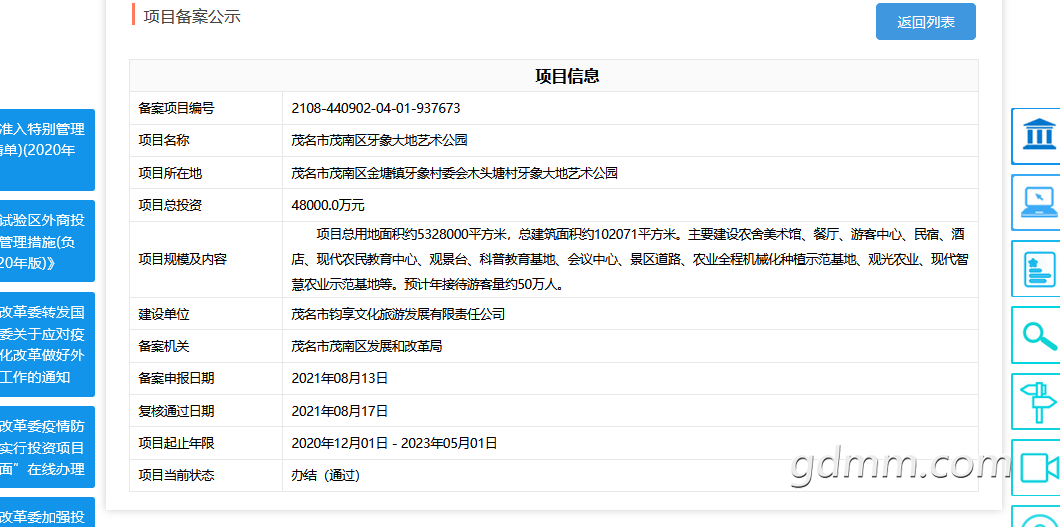Select the date 2021年08月13日
The height and width of the screenshot is (527, 1060).
(339, 378)
